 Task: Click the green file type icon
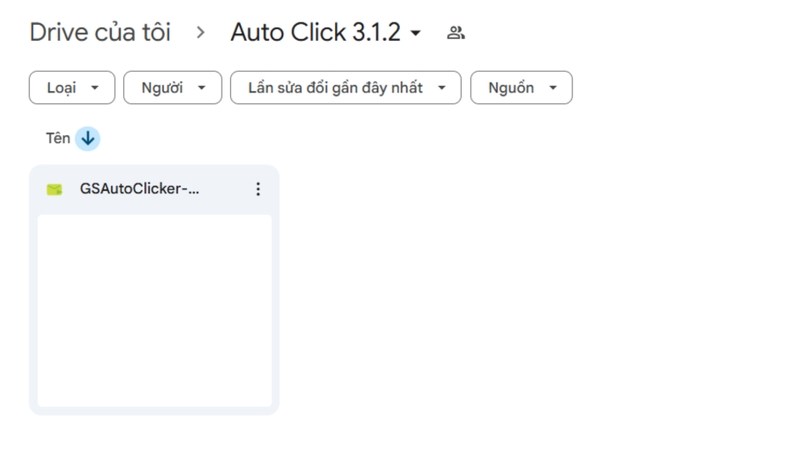click(55, 189)
